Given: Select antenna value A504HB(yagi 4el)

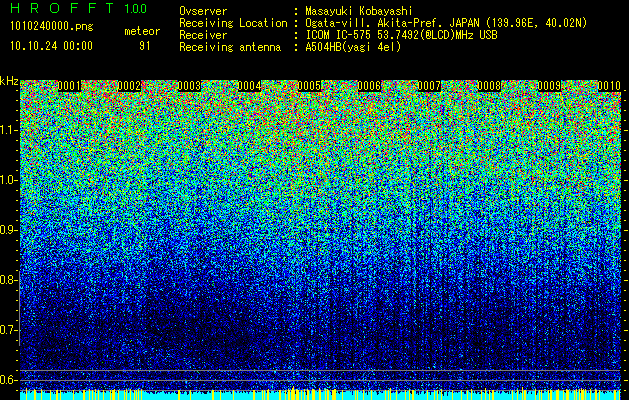Looking at the screenshot, I should pyautogui.click(x=353, y=47).
